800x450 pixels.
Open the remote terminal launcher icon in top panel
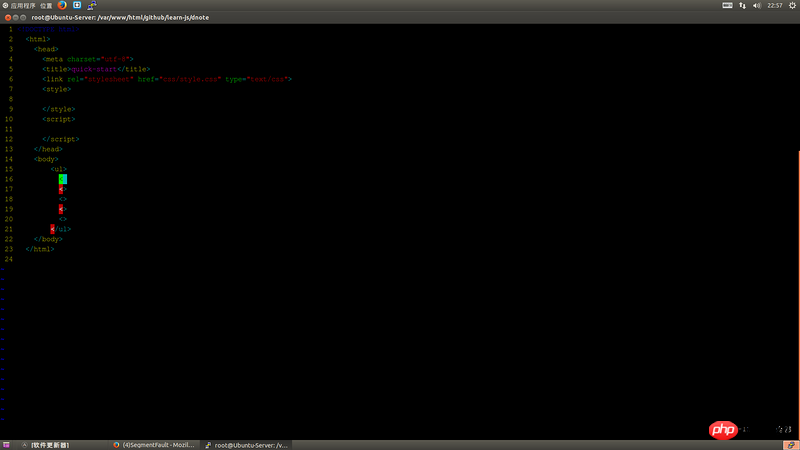pos(92,5)
